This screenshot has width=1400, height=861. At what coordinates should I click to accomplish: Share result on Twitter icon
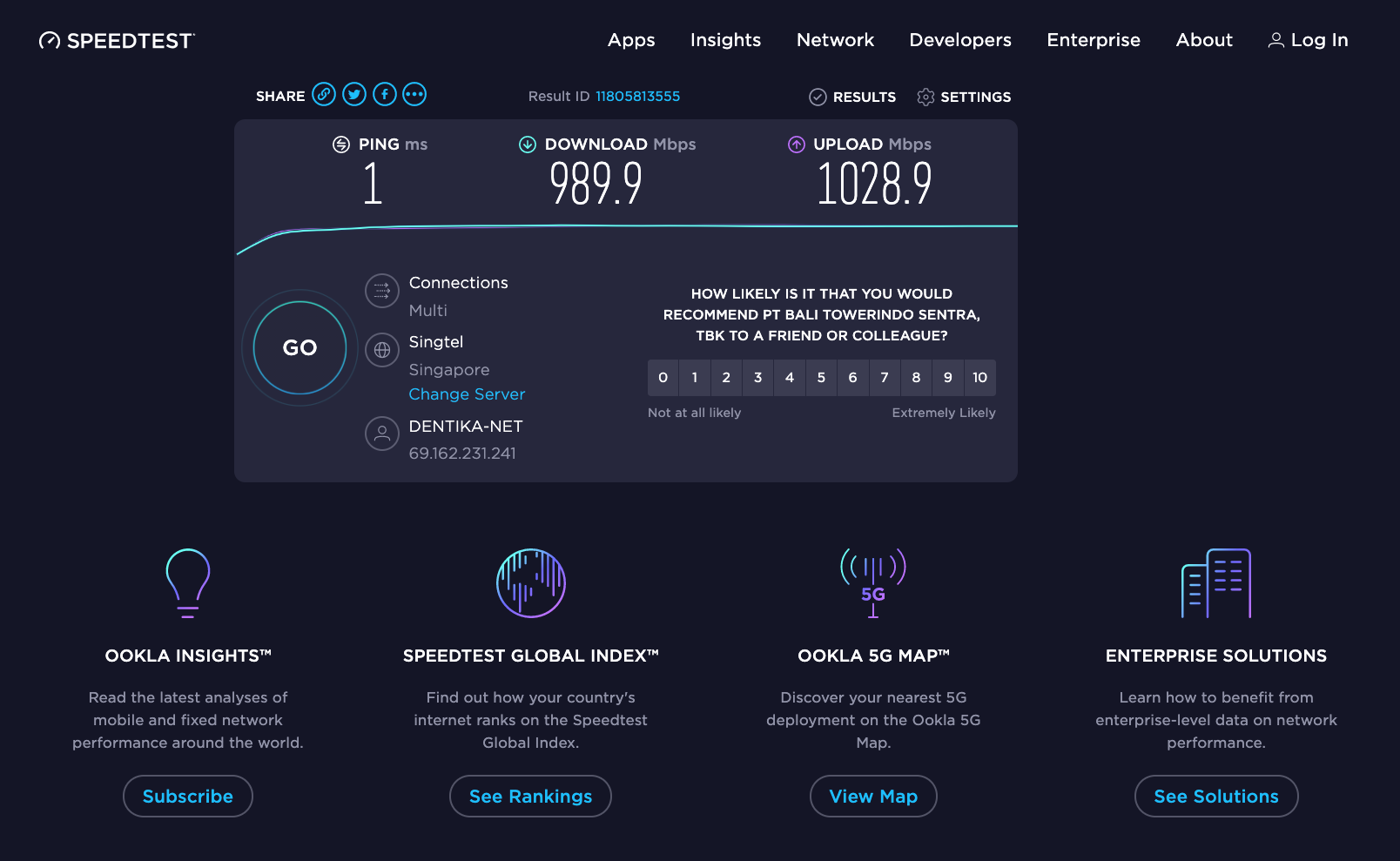tap(354, 94)
